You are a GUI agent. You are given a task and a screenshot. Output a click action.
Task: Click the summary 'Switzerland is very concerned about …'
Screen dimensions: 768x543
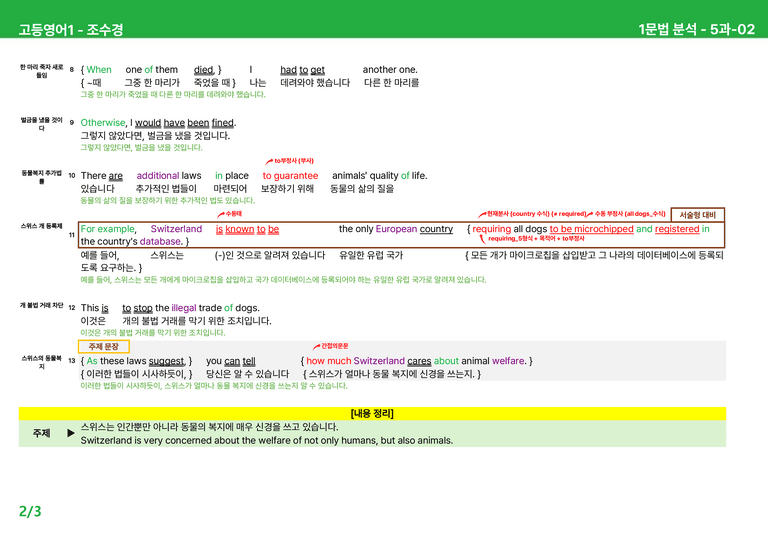[266, 440]
